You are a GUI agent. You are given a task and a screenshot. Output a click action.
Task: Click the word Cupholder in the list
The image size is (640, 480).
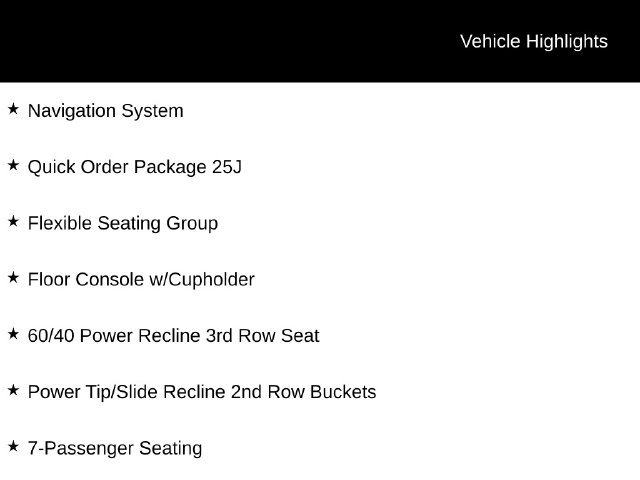pos(211,280)
